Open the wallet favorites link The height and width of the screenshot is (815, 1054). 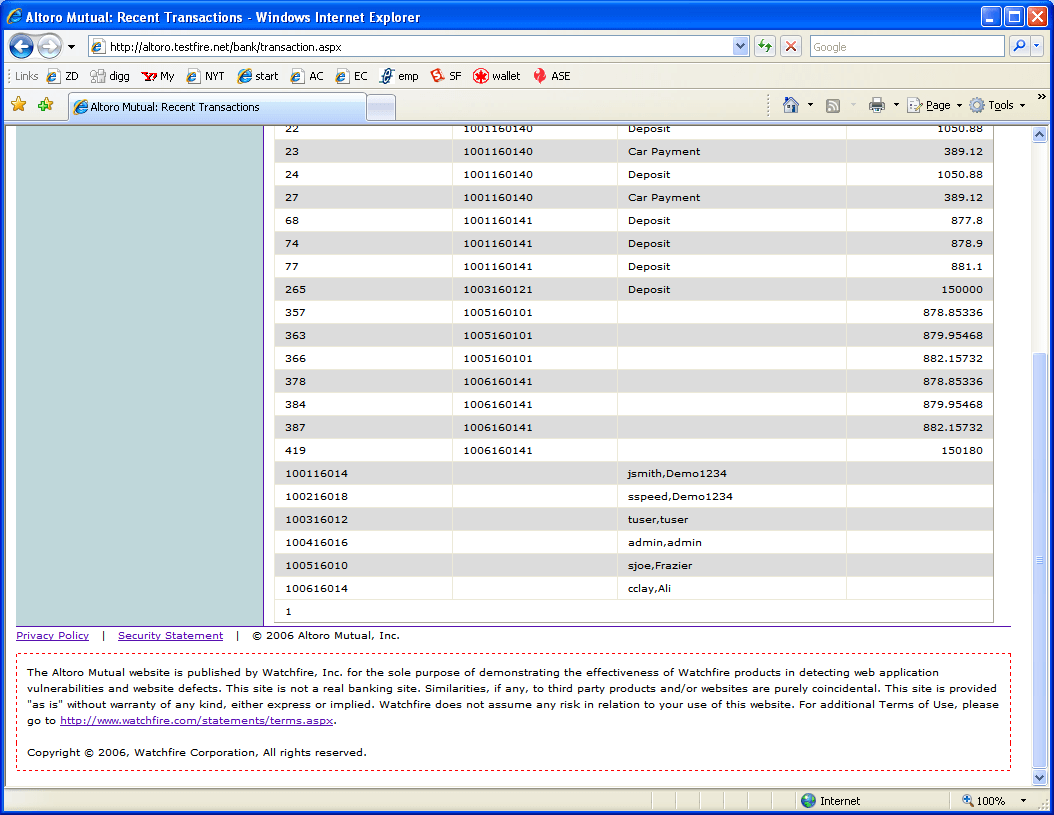[497, 76]
